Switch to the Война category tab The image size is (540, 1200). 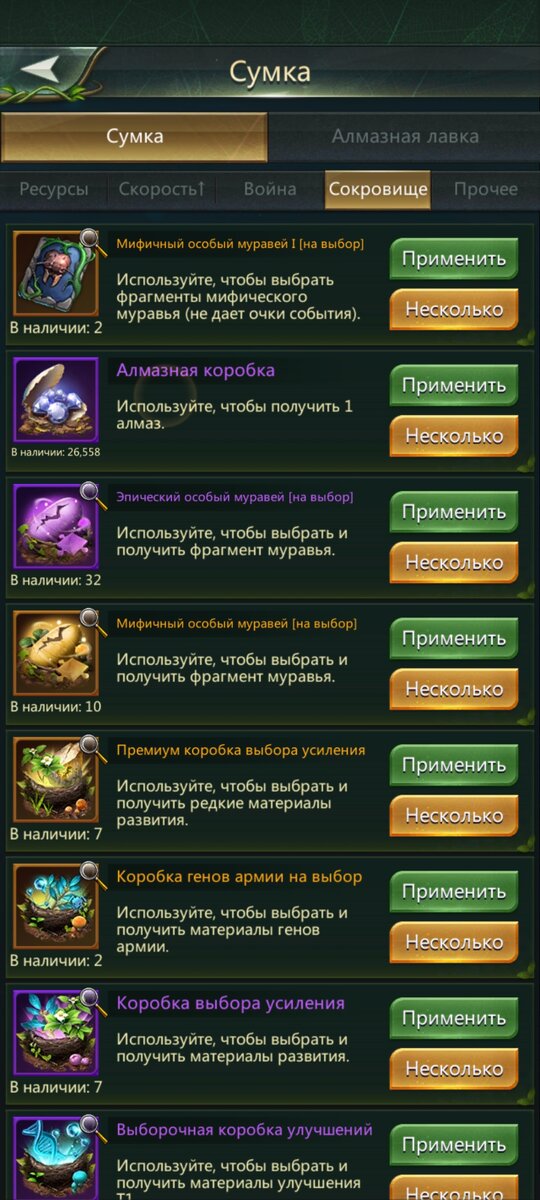270,189
